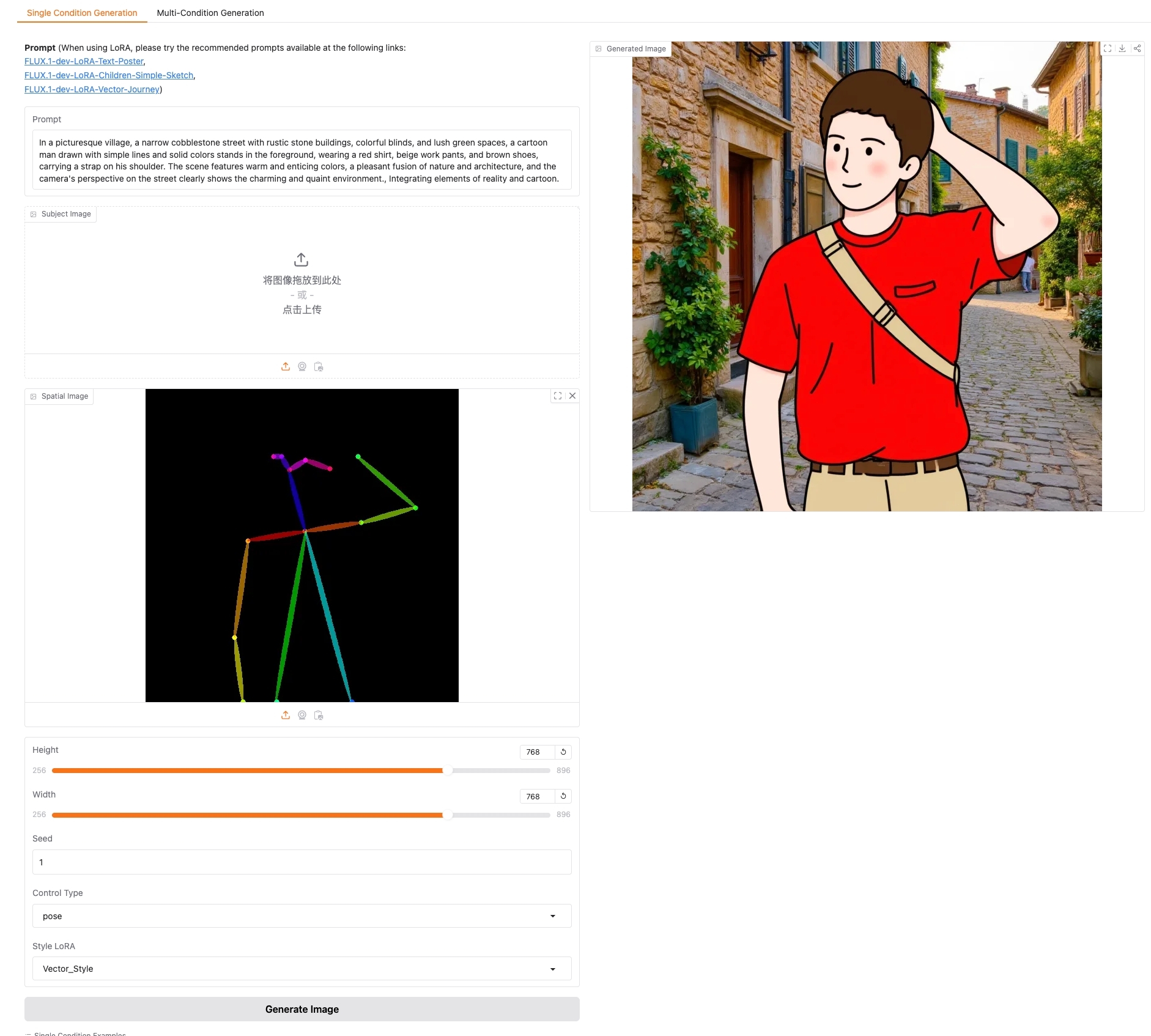Click webcam icon under Subject Image
This screenshot has height=1036, width=1151.
[x=302, y=366]
